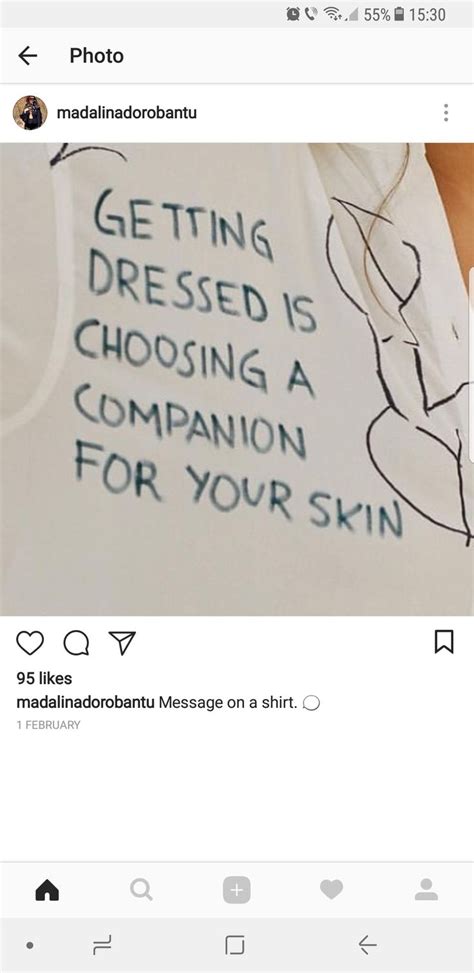Tap the 1 FEBRUARY post date
The width and height of the screenshot is (474, 973).
click(x=48, y=724)
